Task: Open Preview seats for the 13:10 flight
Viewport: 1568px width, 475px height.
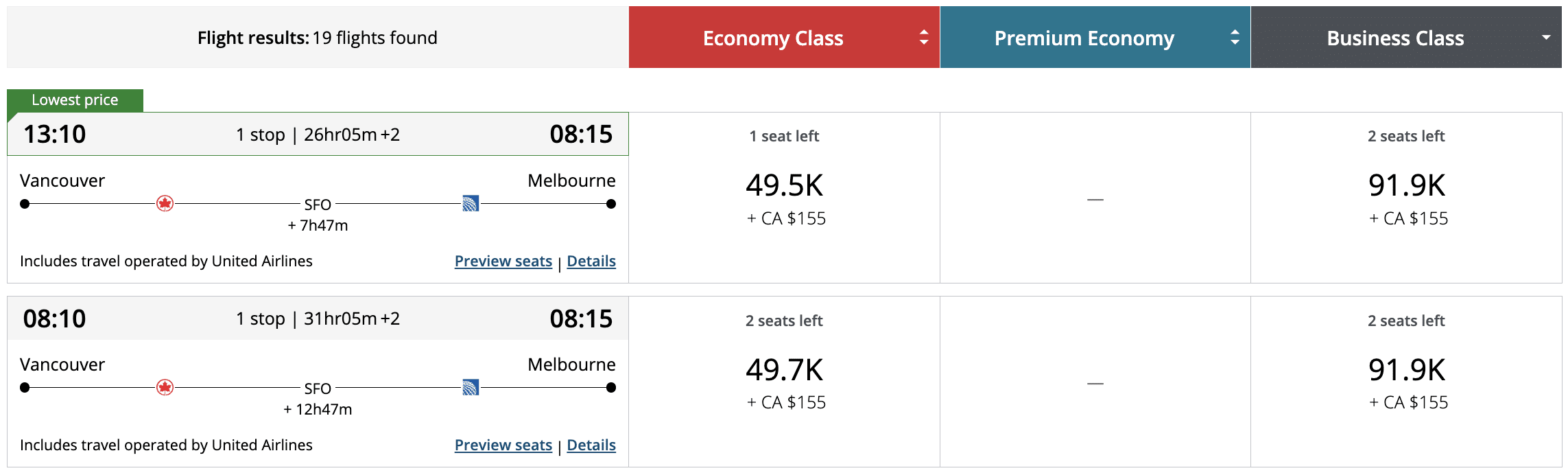Action: coord(503,261)
